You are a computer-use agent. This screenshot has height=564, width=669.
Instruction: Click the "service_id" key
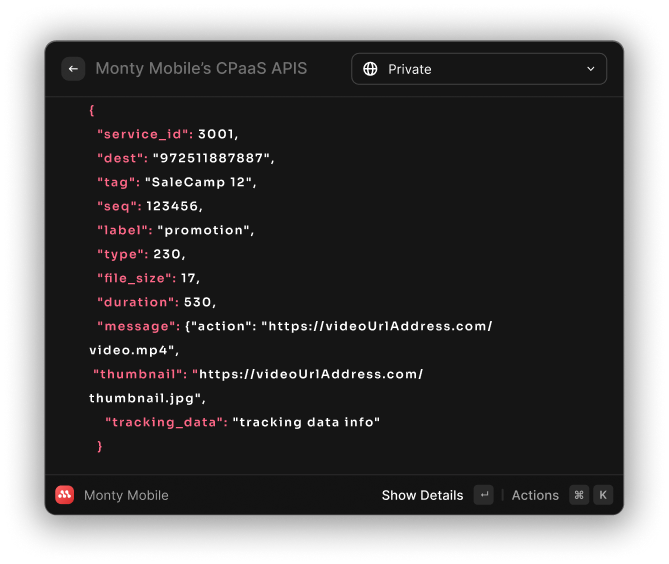click(143, 134)
